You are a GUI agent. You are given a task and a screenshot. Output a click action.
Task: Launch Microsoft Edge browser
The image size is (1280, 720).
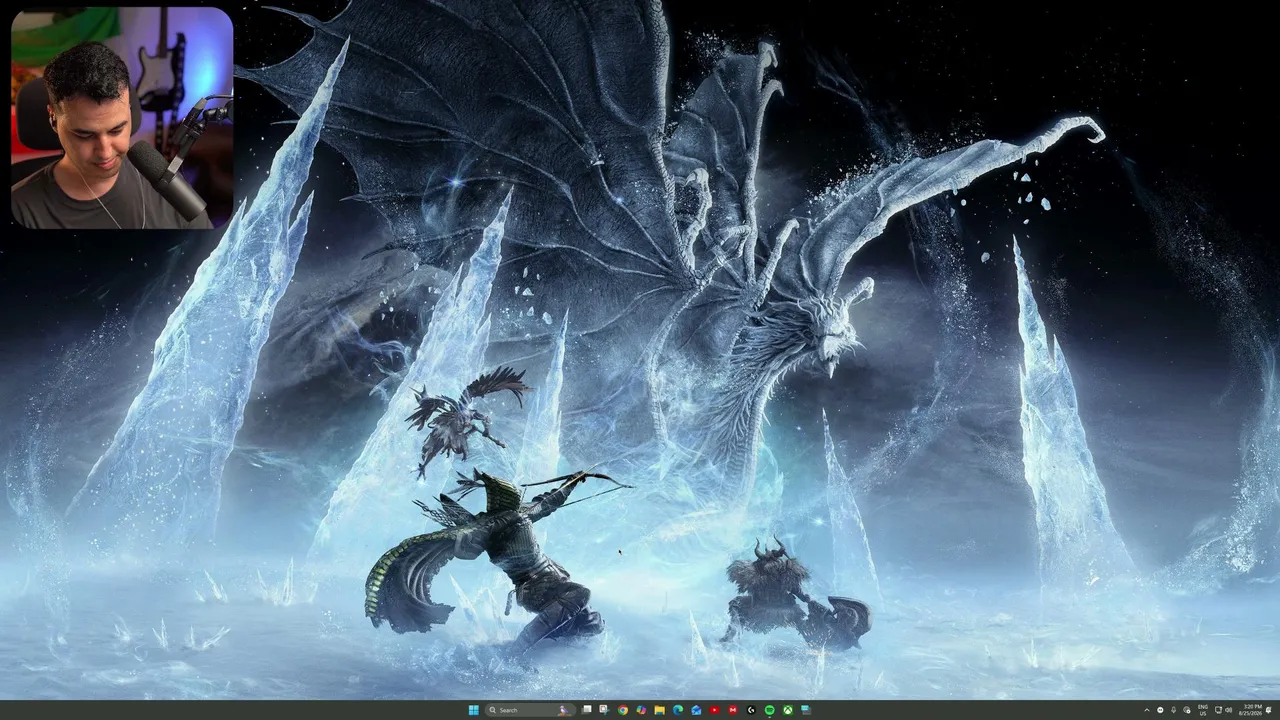(678, 710)
